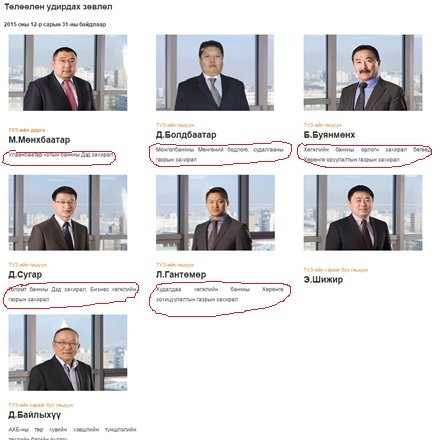
Task: Click the name М.Мөнхбаатар
Action: coord(39,140)
